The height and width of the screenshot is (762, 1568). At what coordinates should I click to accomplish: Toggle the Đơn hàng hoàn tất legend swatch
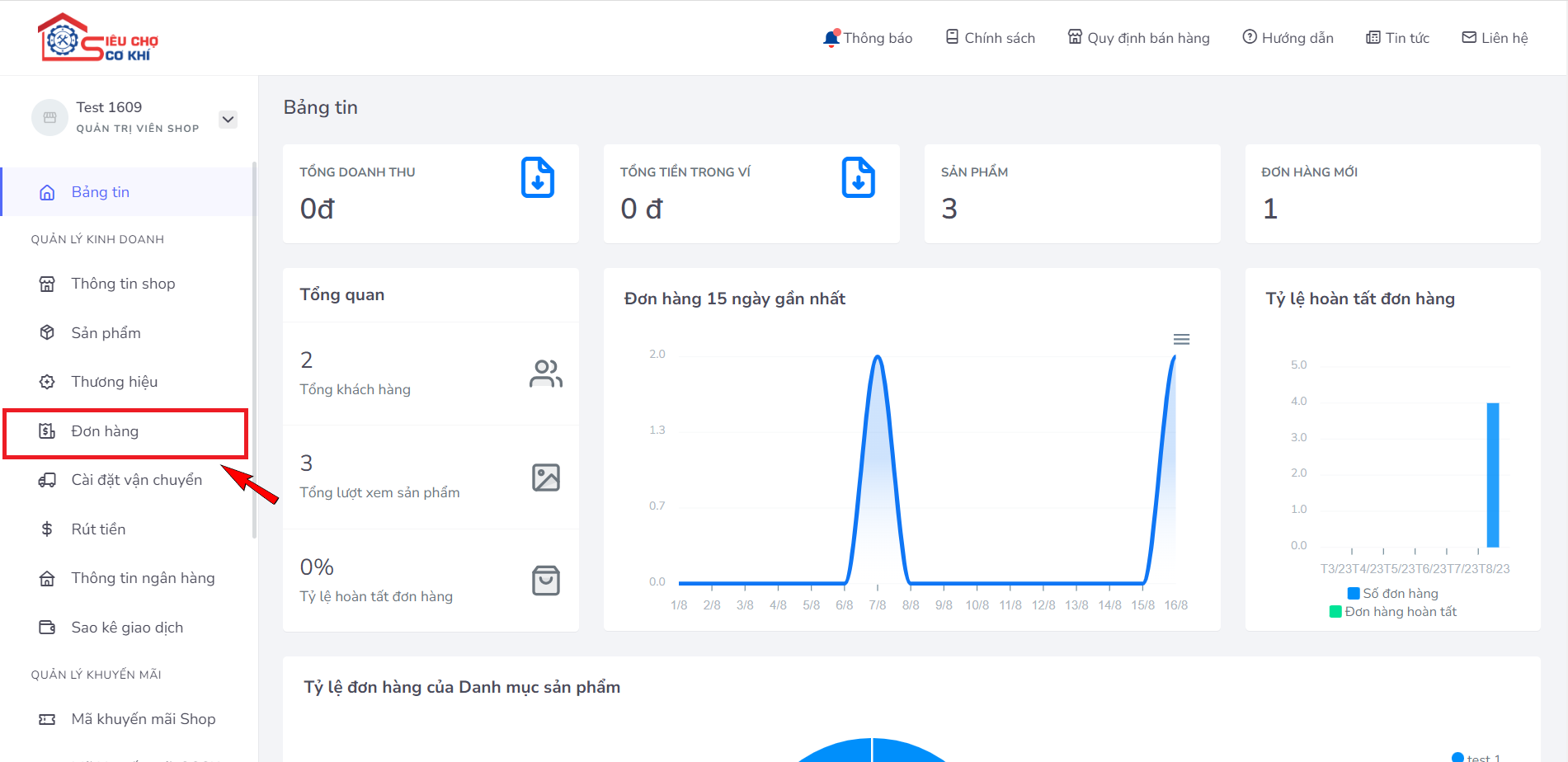click(1335, 612)
